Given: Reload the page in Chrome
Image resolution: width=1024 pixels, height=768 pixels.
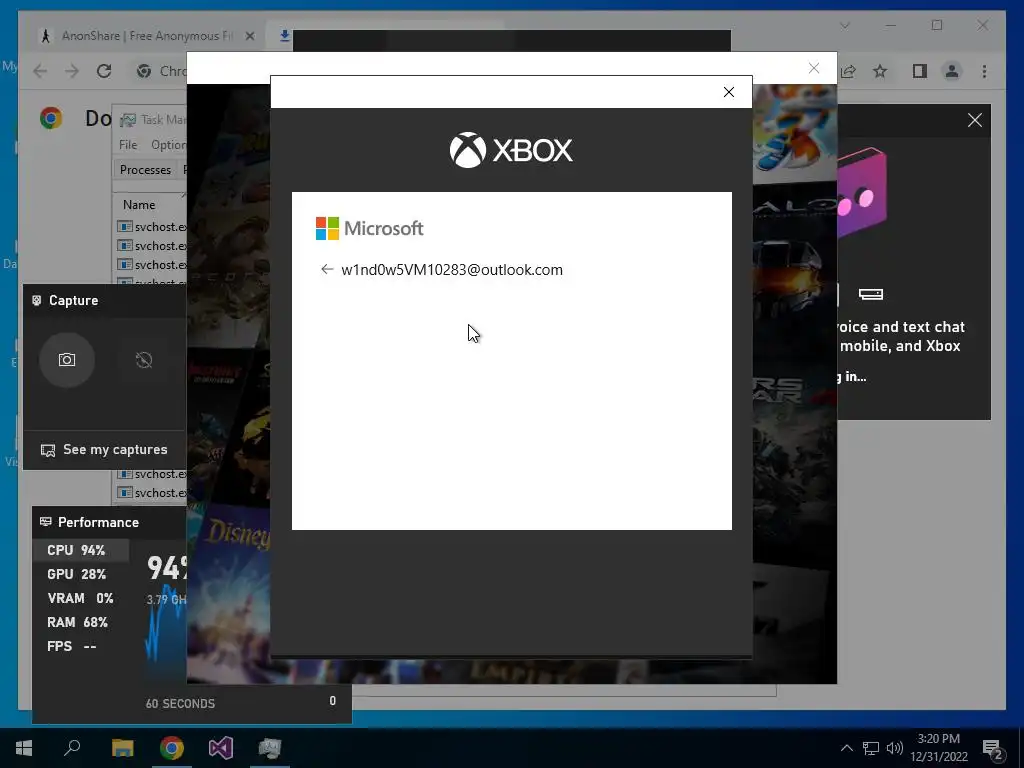Looking at the screenshot, I should click(x=104, y=71).
